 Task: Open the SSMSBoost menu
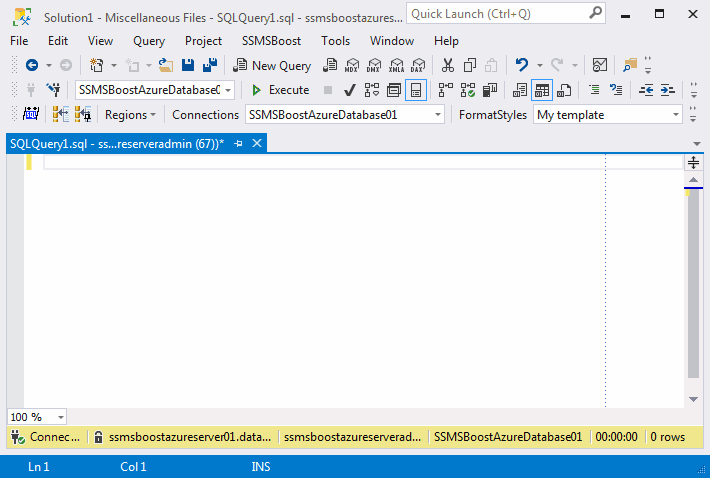(271, 41)
